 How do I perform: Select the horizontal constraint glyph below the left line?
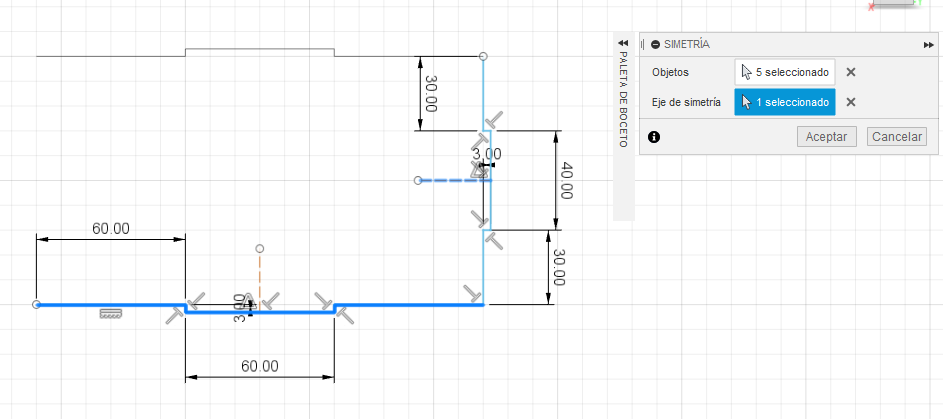(111, 313)
